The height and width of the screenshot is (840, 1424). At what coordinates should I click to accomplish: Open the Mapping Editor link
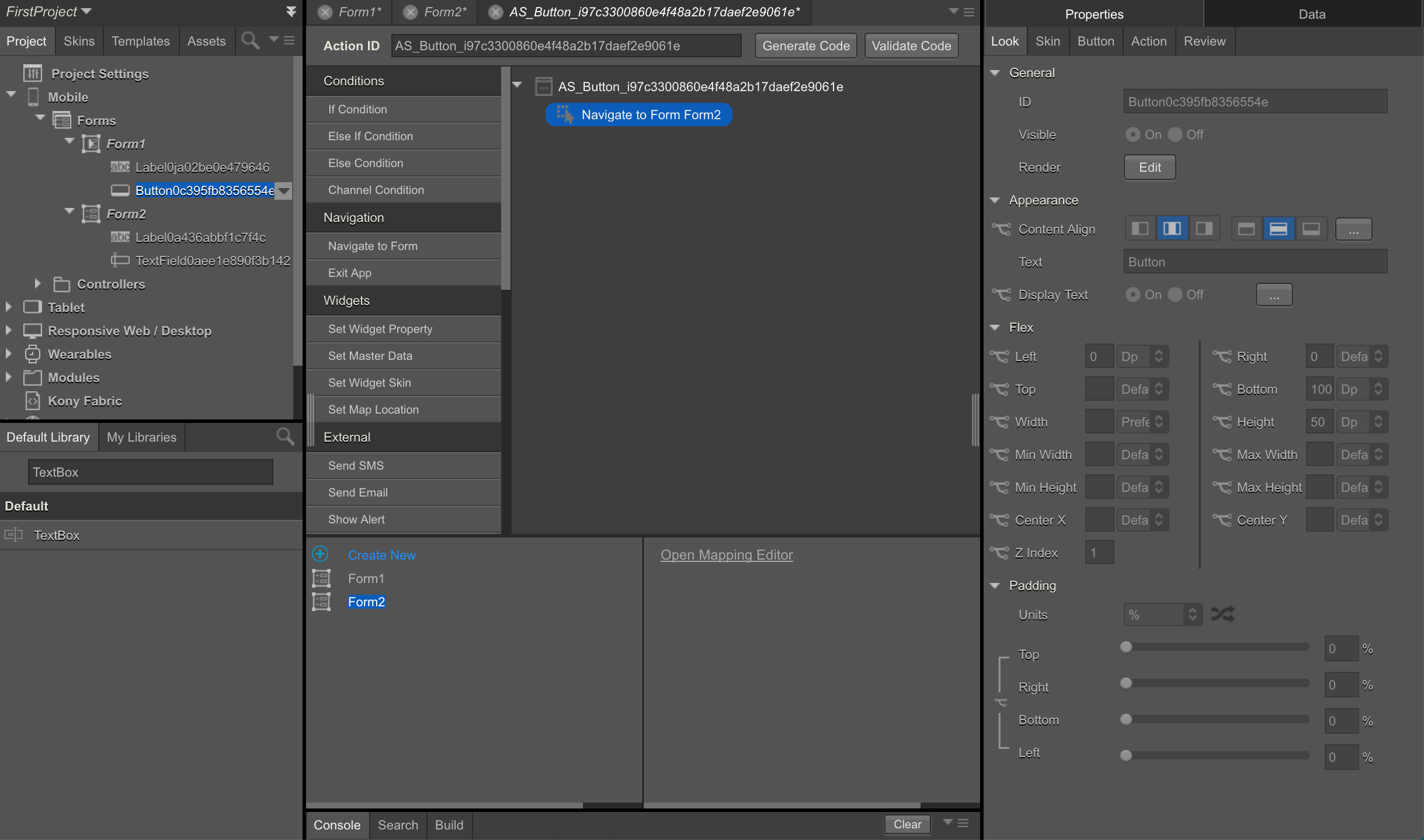[x=726, y=555]
